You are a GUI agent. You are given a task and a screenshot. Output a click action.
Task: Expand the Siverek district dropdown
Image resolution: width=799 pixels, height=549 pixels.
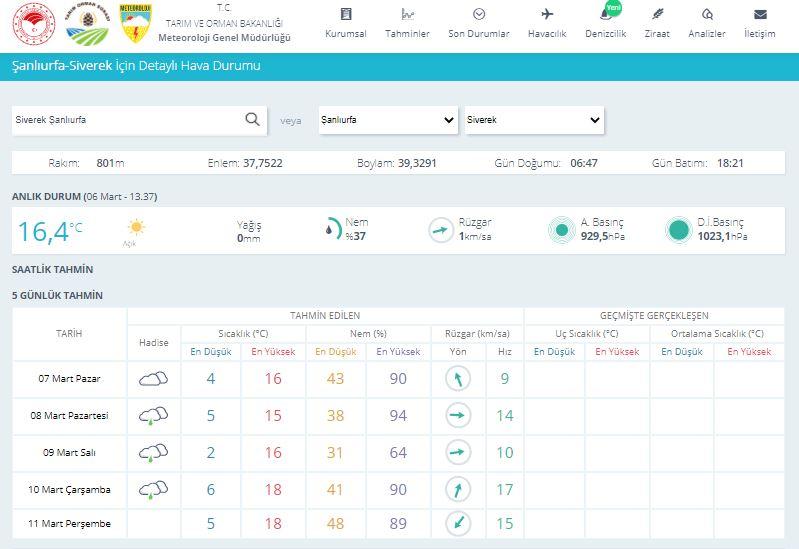pyautogui.click(x=534, y=120)
